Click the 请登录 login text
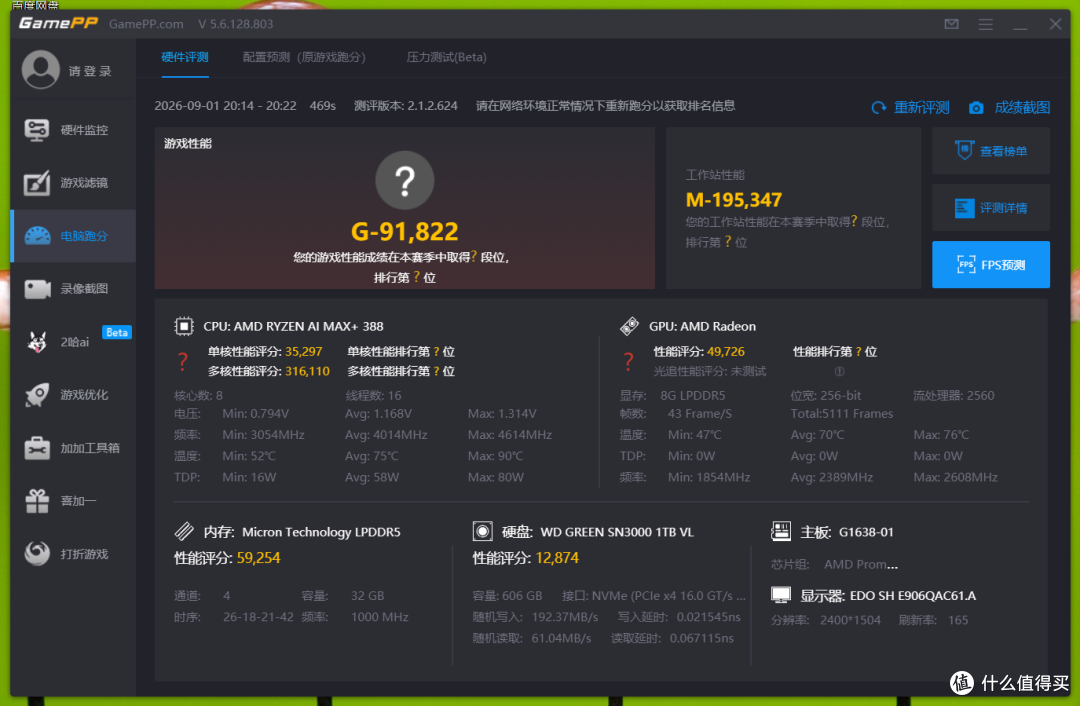 pyautogui.click(x=90, y=71)
